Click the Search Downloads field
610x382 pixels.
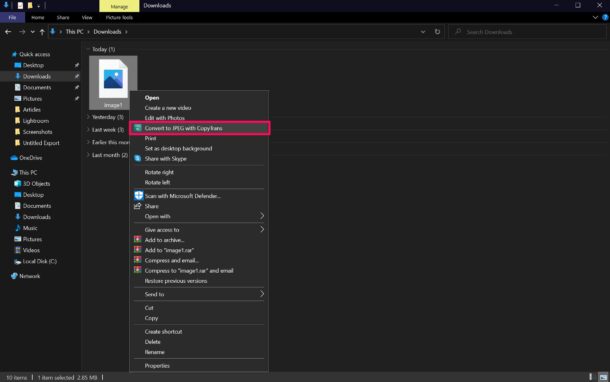(527, 32)
